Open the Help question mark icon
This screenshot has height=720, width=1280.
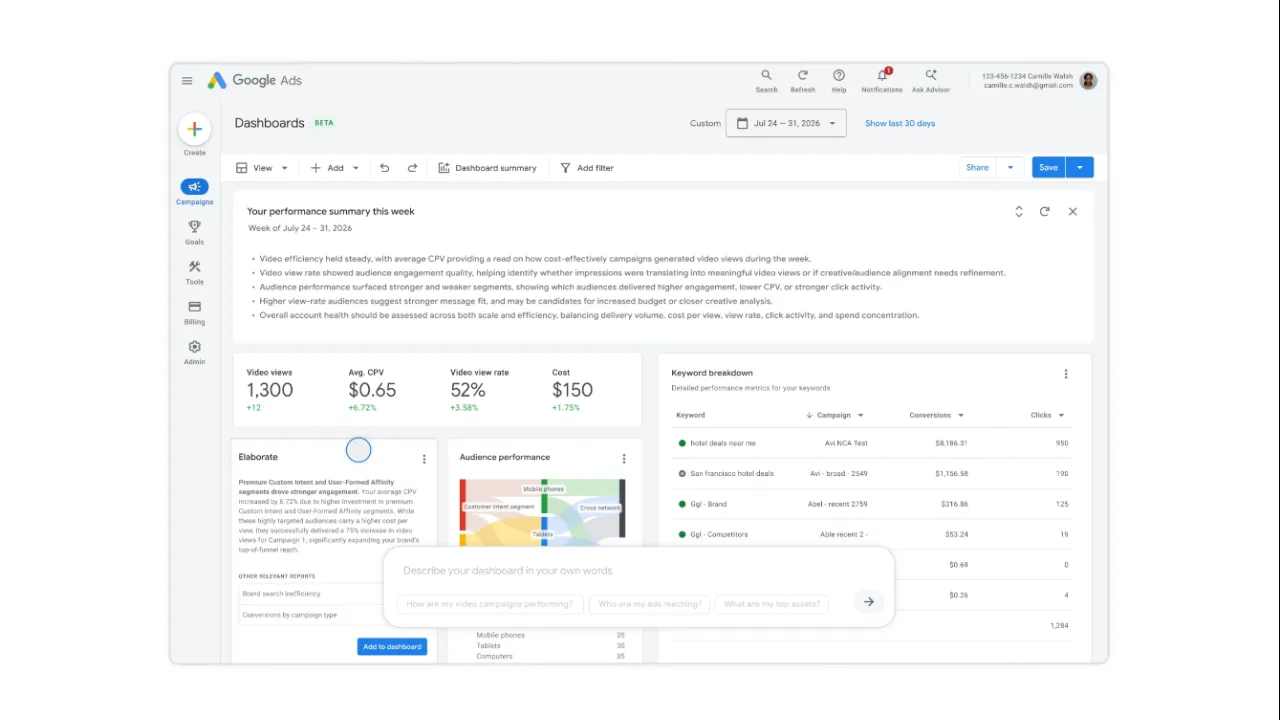tap(839, 81)
